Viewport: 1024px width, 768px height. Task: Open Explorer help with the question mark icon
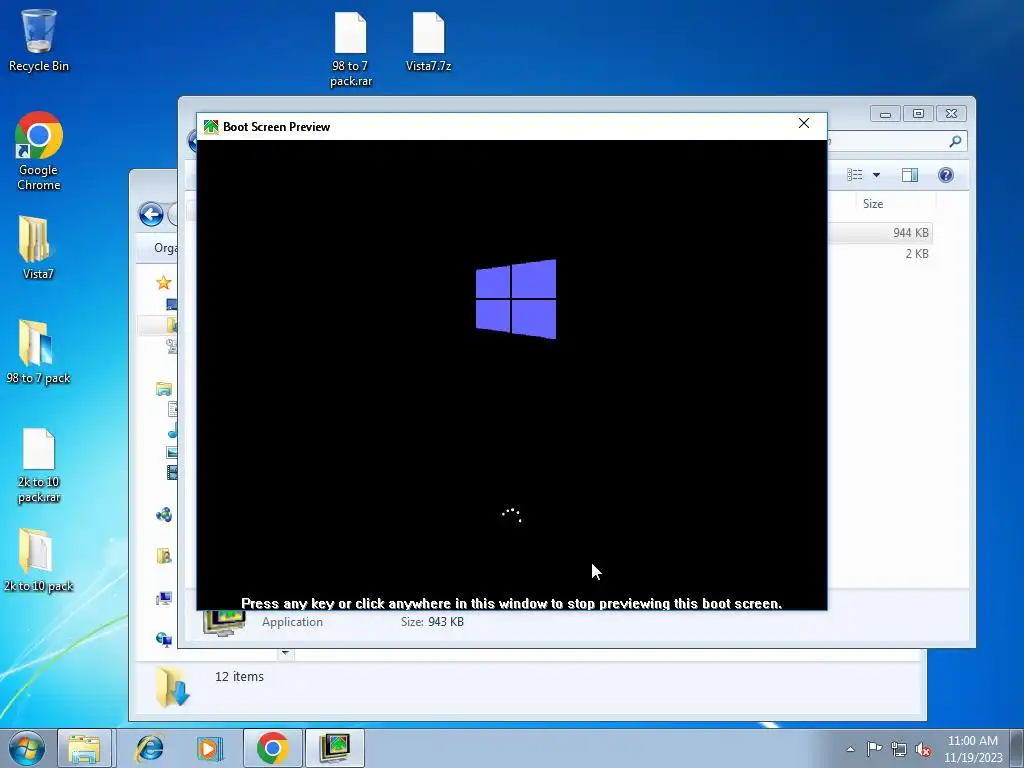(946, 174)
